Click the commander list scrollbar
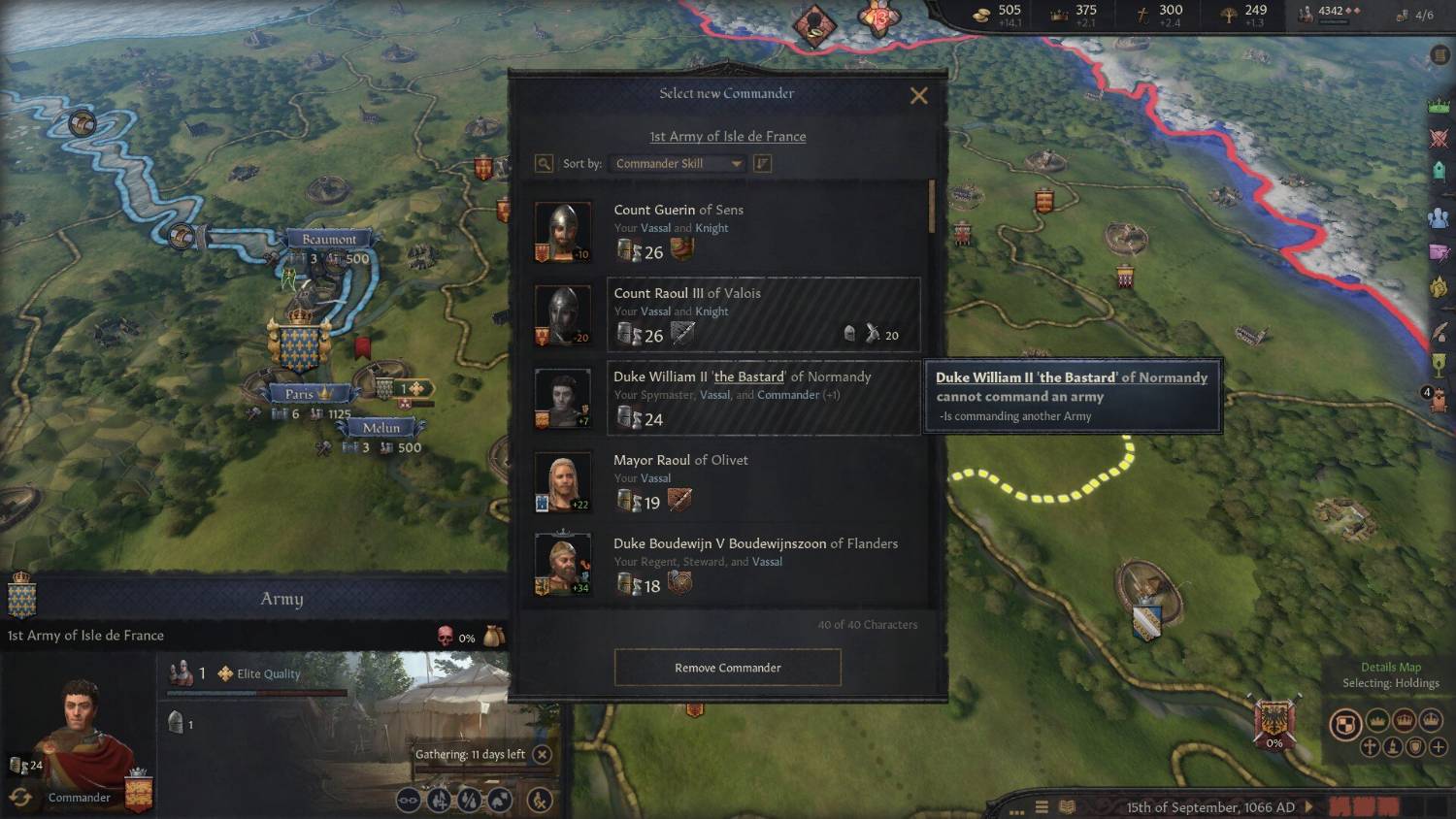1456x819 pixels. click(933, 206)
